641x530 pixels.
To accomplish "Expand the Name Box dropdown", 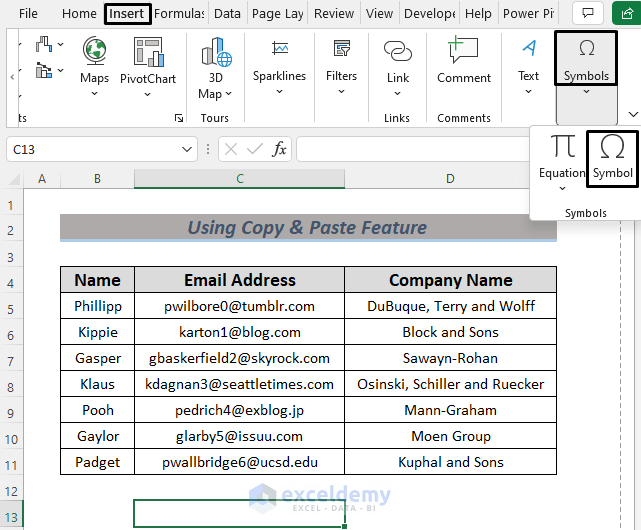I will point(187,149).
